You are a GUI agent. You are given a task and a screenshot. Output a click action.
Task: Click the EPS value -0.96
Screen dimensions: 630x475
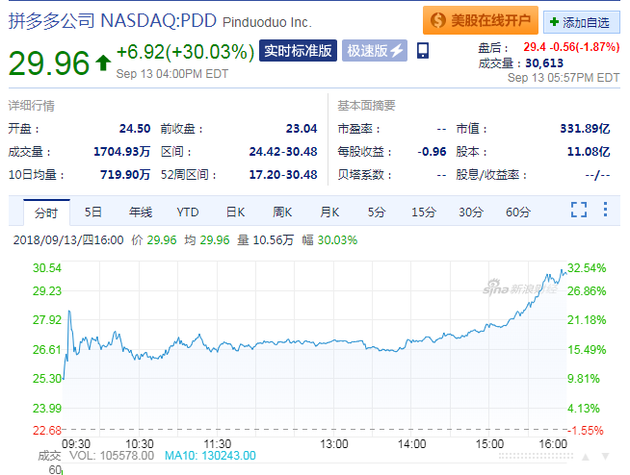click(x=432, y=152)
